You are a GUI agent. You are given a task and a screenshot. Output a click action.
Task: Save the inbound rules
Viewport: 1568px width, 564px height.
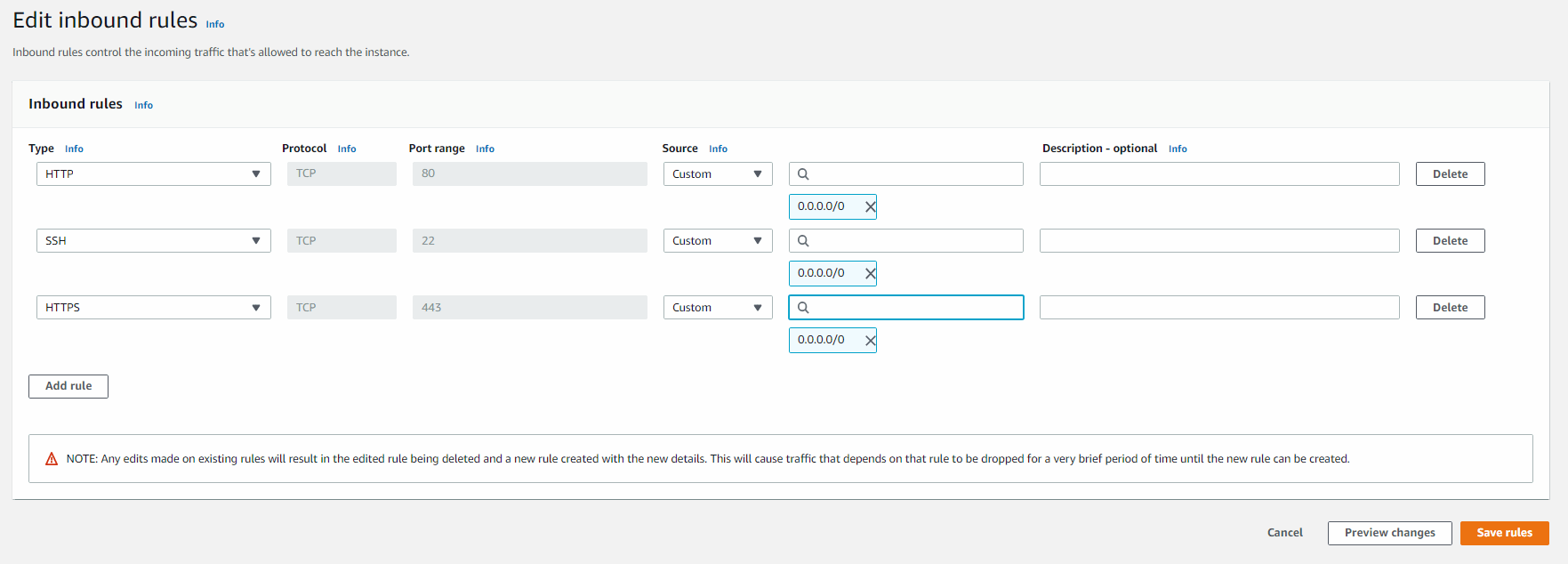click(1504, 533)
